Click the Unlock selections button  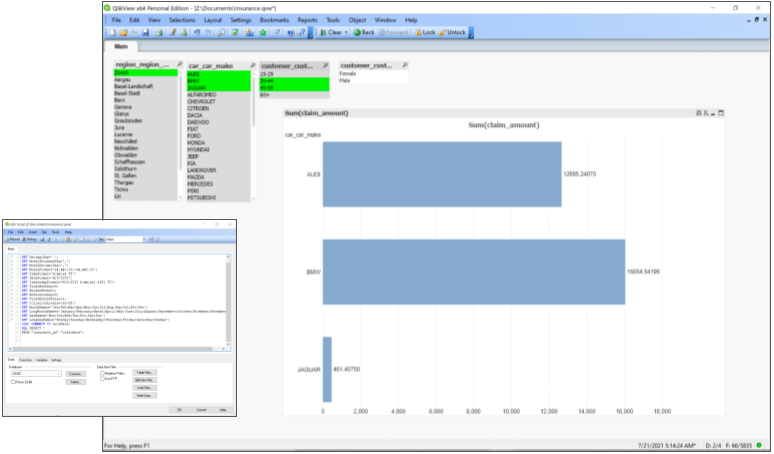[452, 33]
